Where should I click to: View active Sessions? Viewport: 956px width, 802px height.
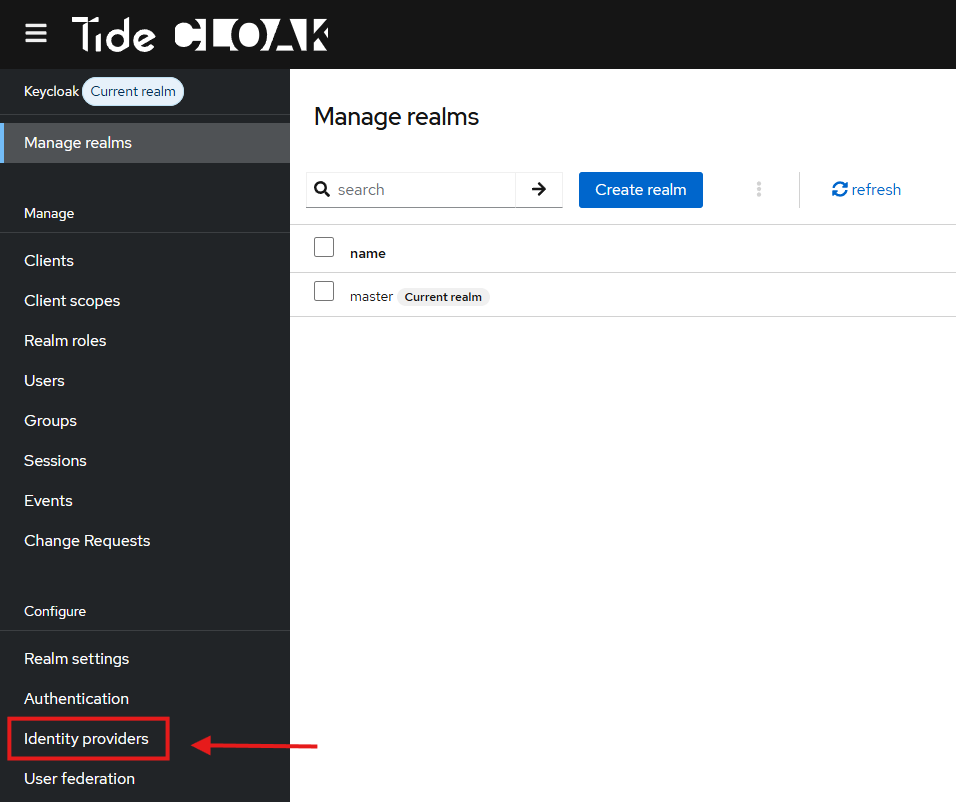point(55,460)
